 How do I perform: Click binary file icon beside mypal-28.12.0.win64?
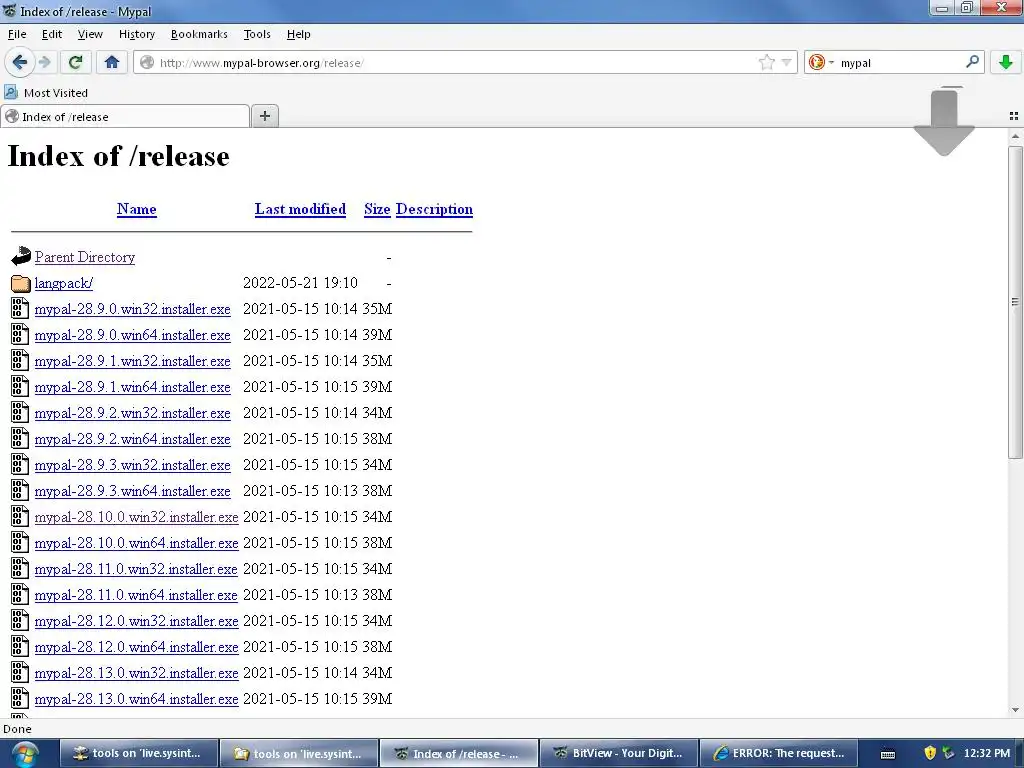pyautogui.click(x=20, y=646)
